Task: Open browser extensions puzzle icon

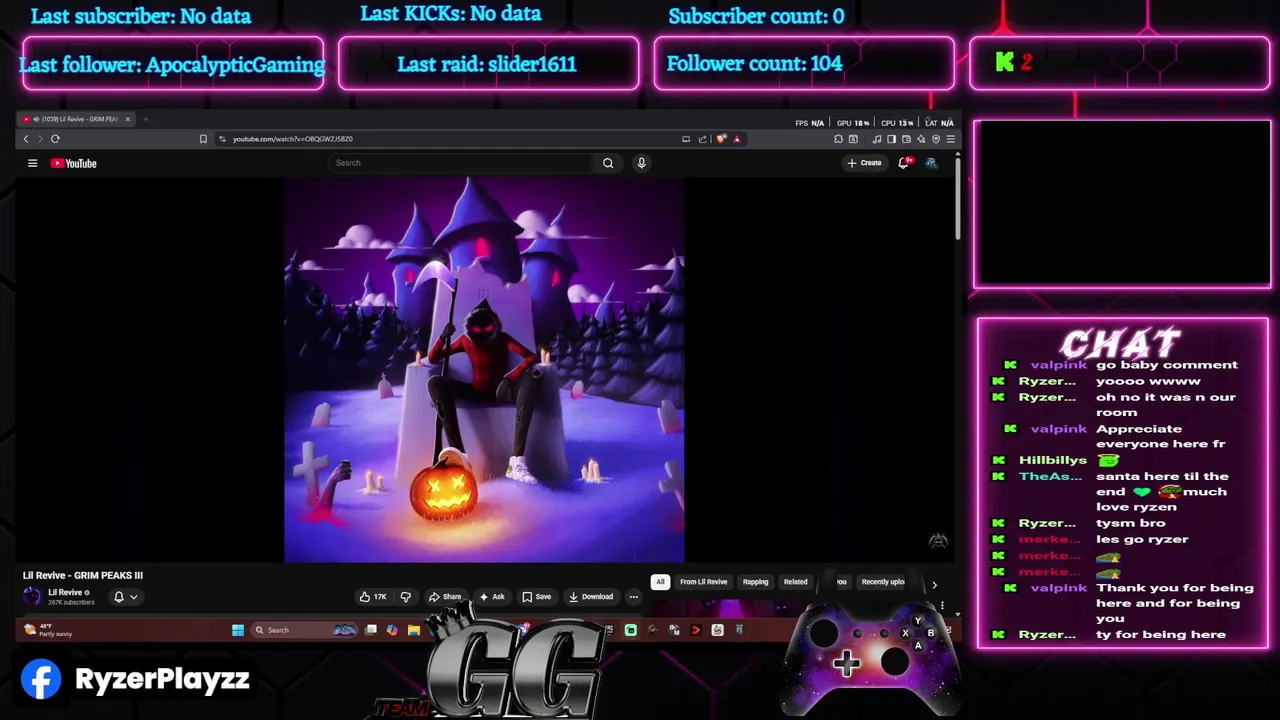Action: click(838, 139)
